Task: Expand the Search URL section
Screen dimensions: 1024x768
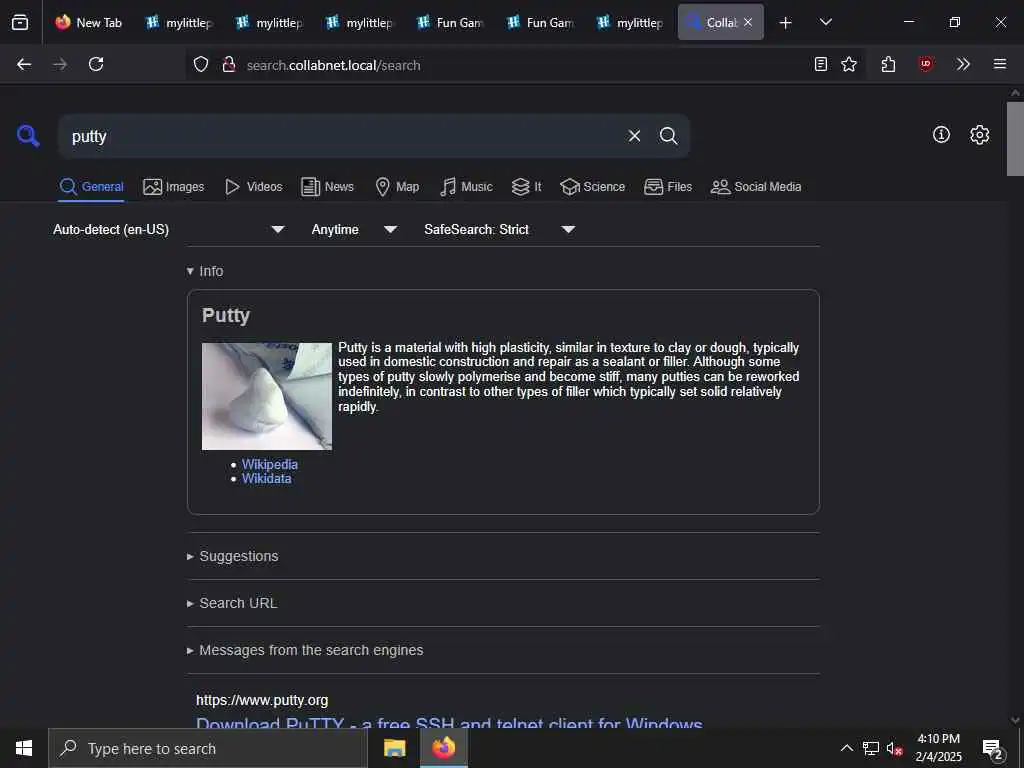Action: coord(232,603)
